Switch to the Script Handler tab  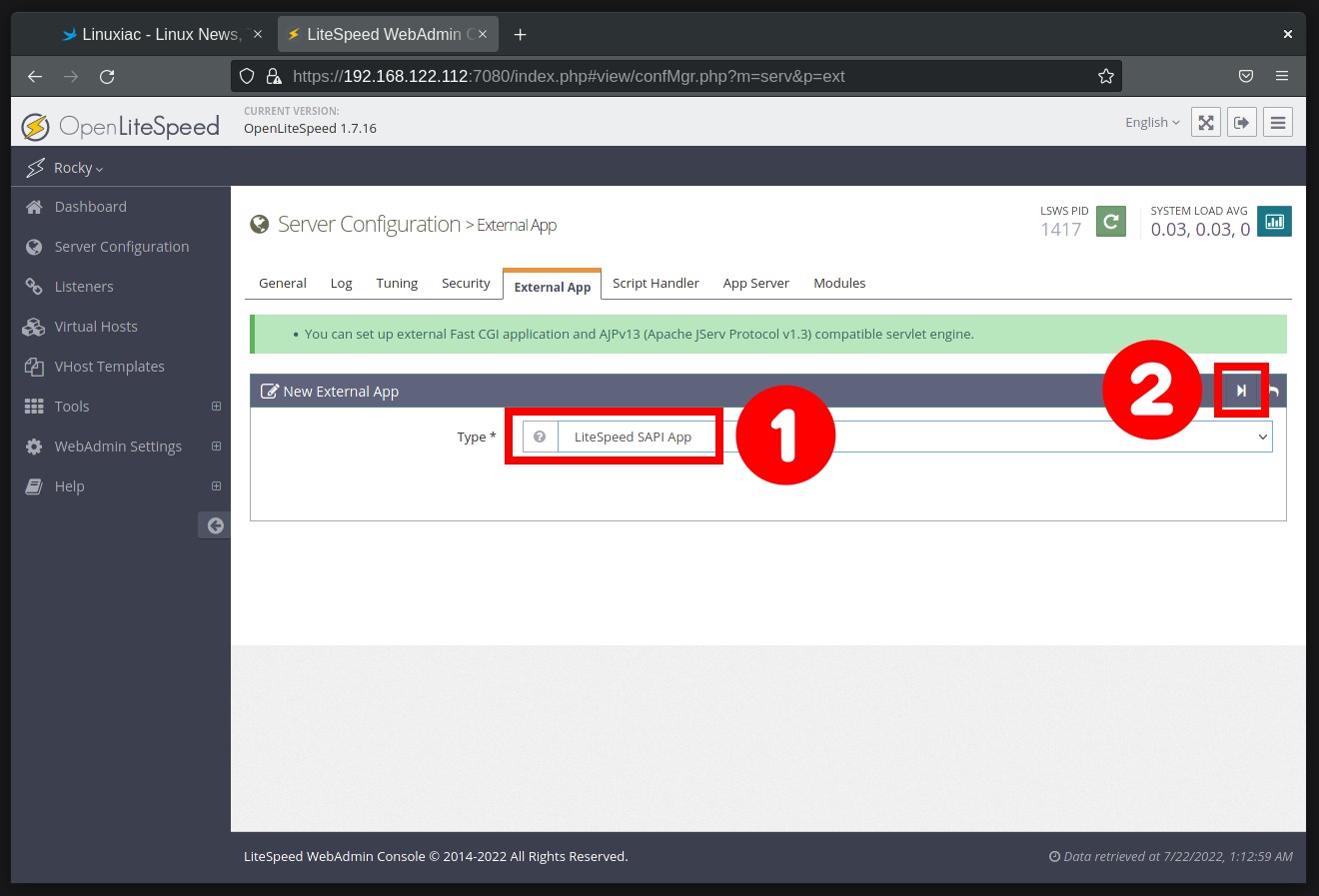656,284
